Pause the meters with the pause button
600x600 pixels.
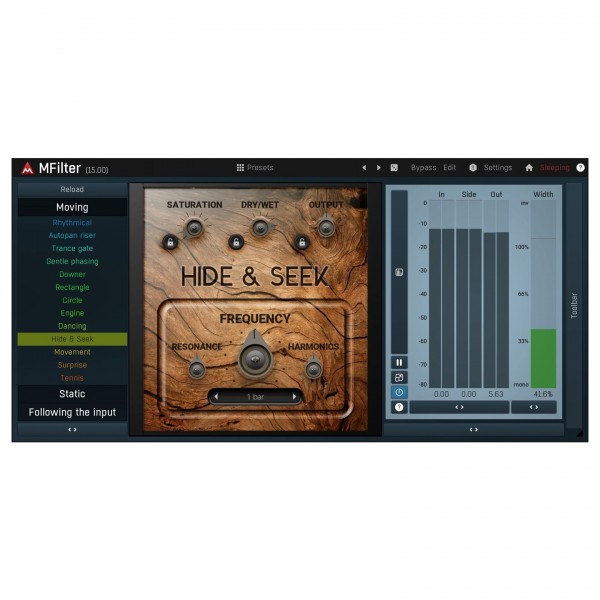399,362
